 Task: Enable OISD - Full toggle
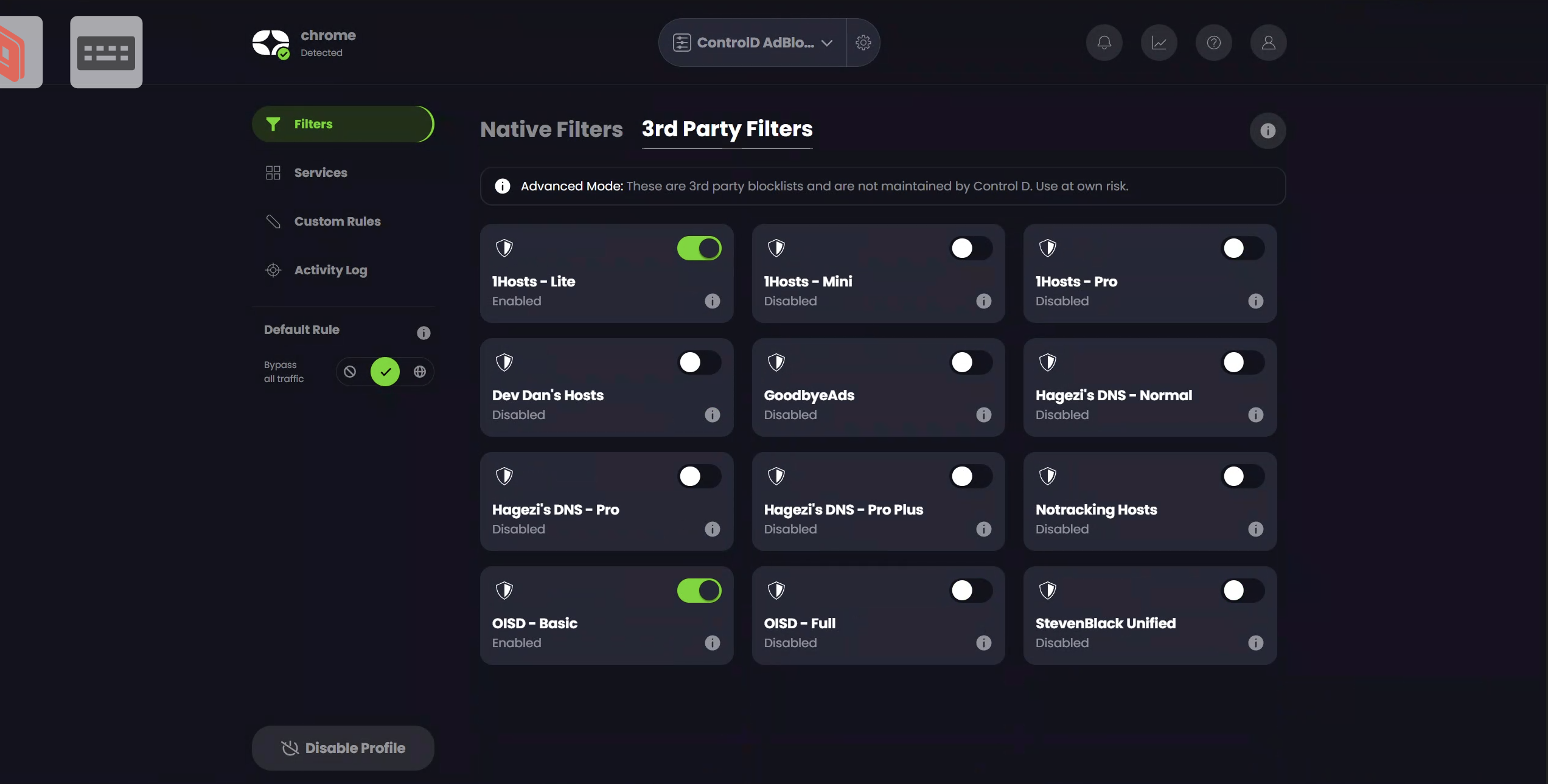point(971,591)
